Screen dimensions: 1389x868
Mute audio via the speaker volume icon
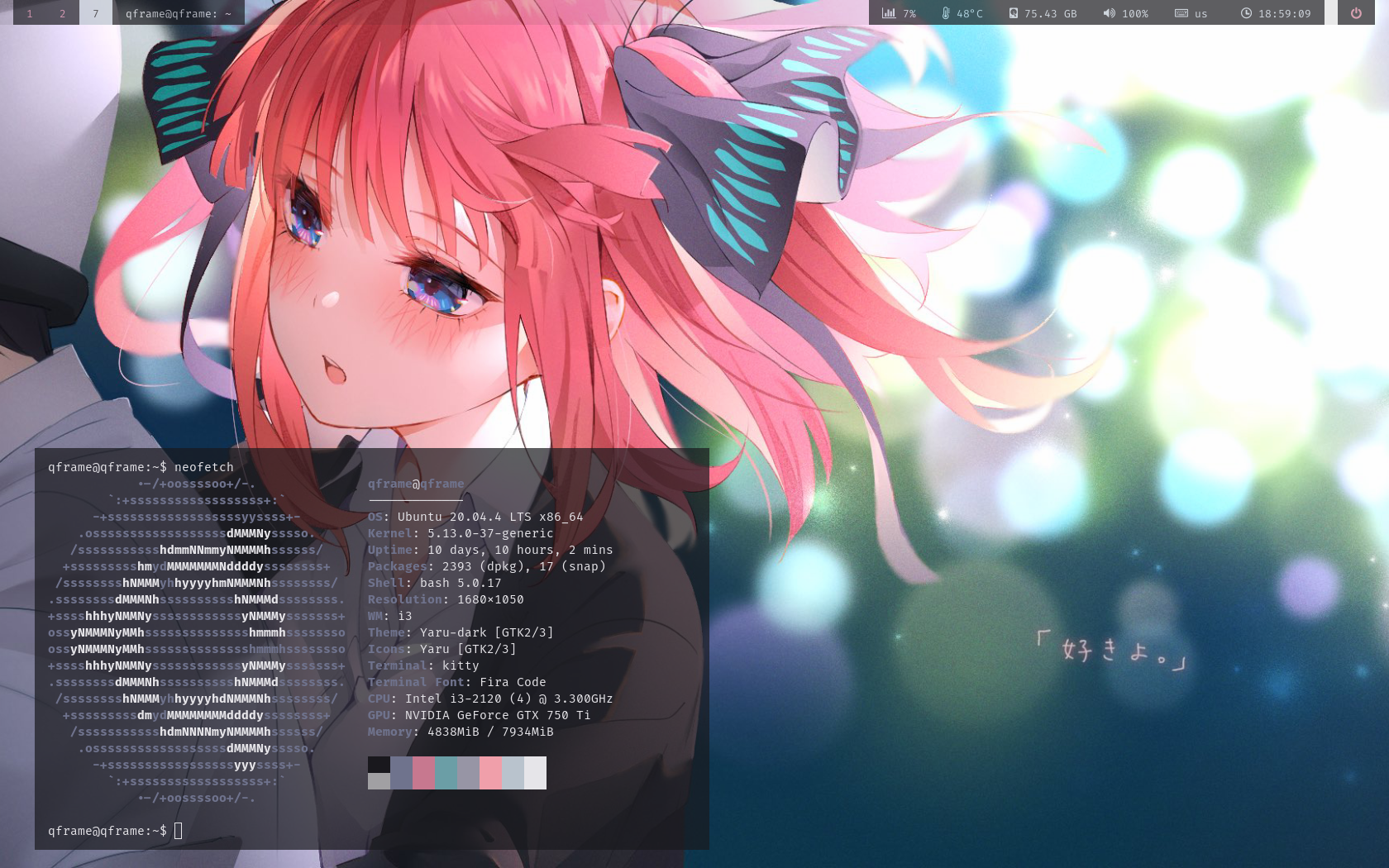click(1109, 13)
